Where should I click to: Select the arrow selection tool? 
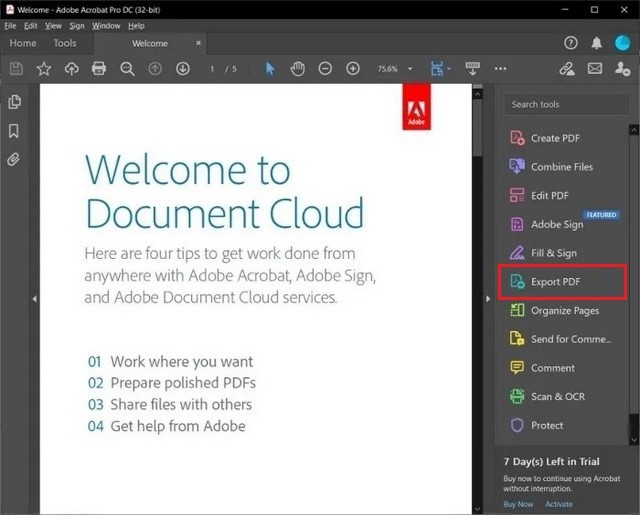[x=270, y=69]
